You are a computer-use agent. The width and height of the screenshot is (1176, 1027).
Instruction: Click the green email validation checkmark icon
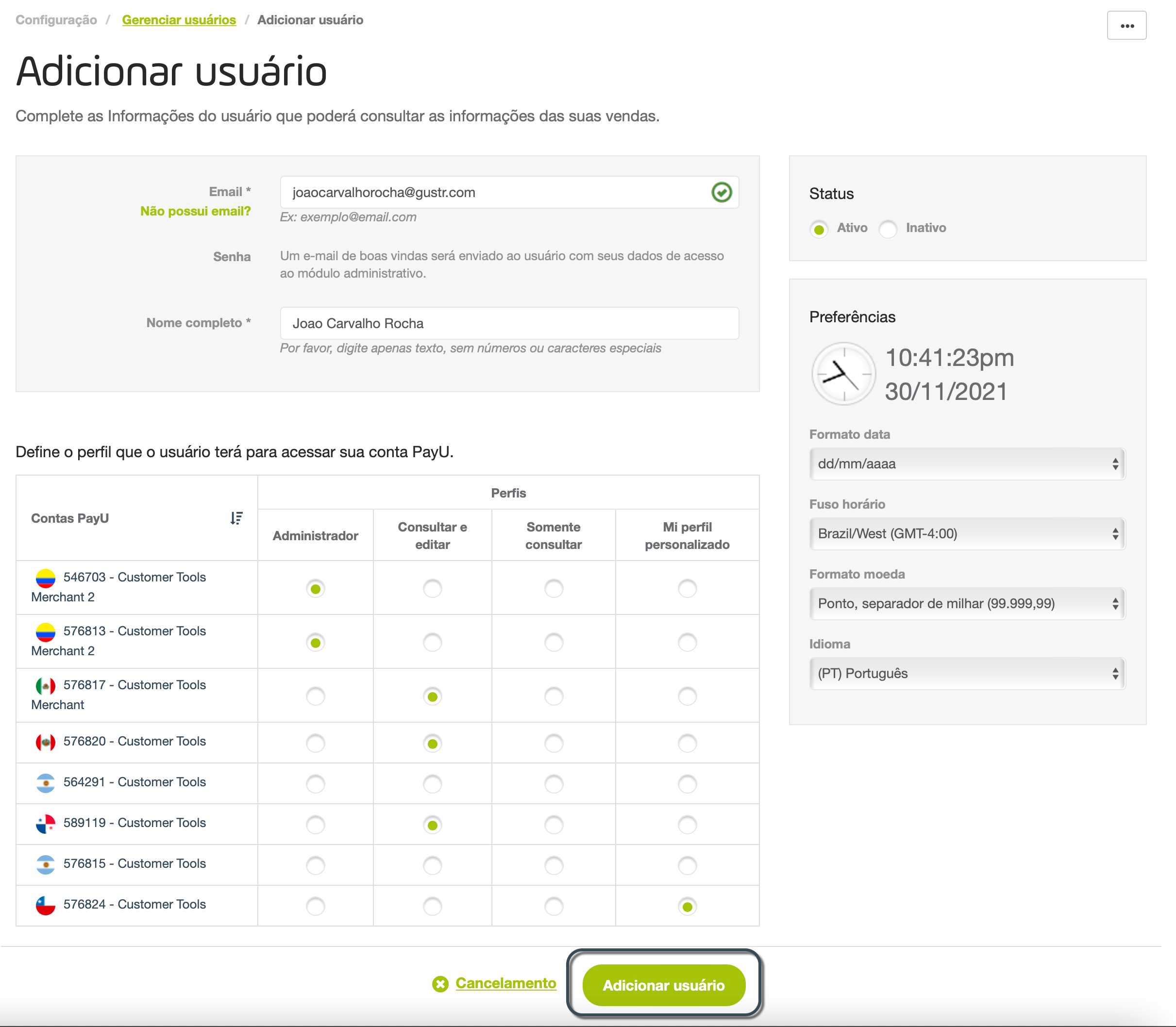point(722,192)
